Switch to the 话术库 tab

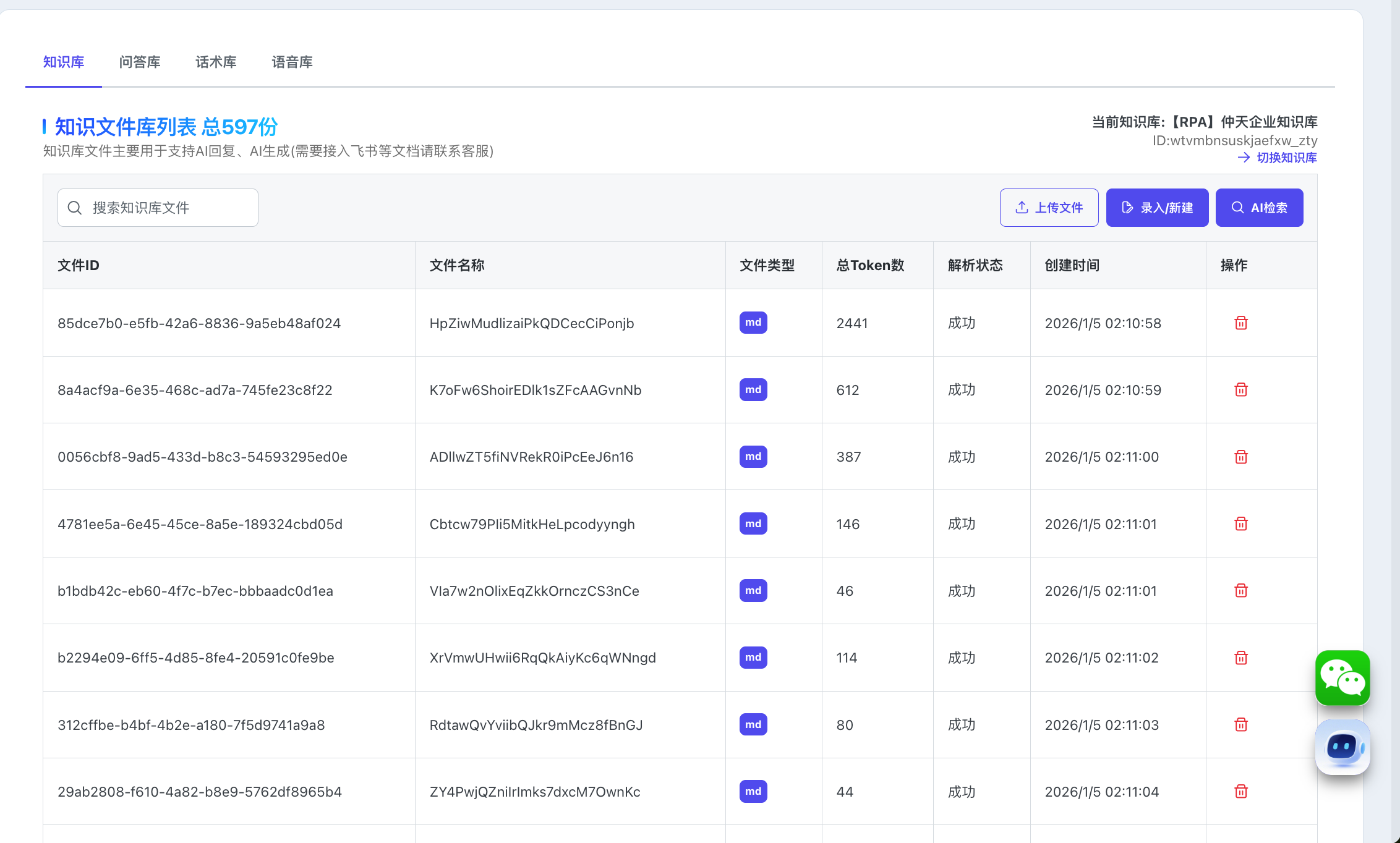coord(216,62)
